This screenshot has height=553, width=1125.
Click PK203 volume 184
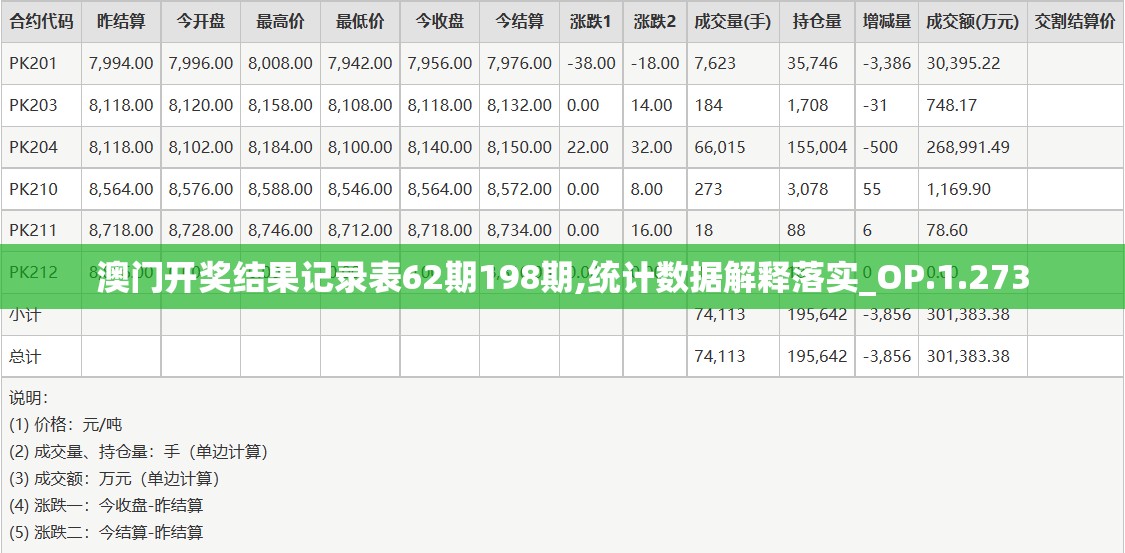click(709, 105)
